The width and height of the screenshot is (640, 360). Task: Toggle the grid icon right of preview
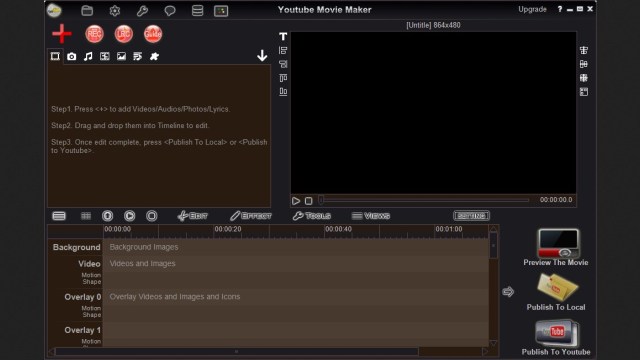(x=584, y=78)
